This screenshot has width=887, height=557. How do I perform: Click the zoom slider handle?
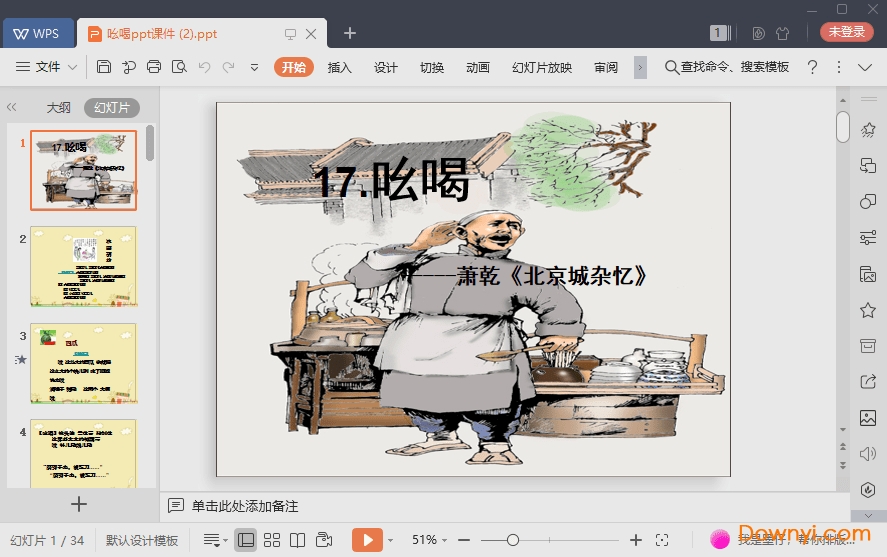[513, 540]
